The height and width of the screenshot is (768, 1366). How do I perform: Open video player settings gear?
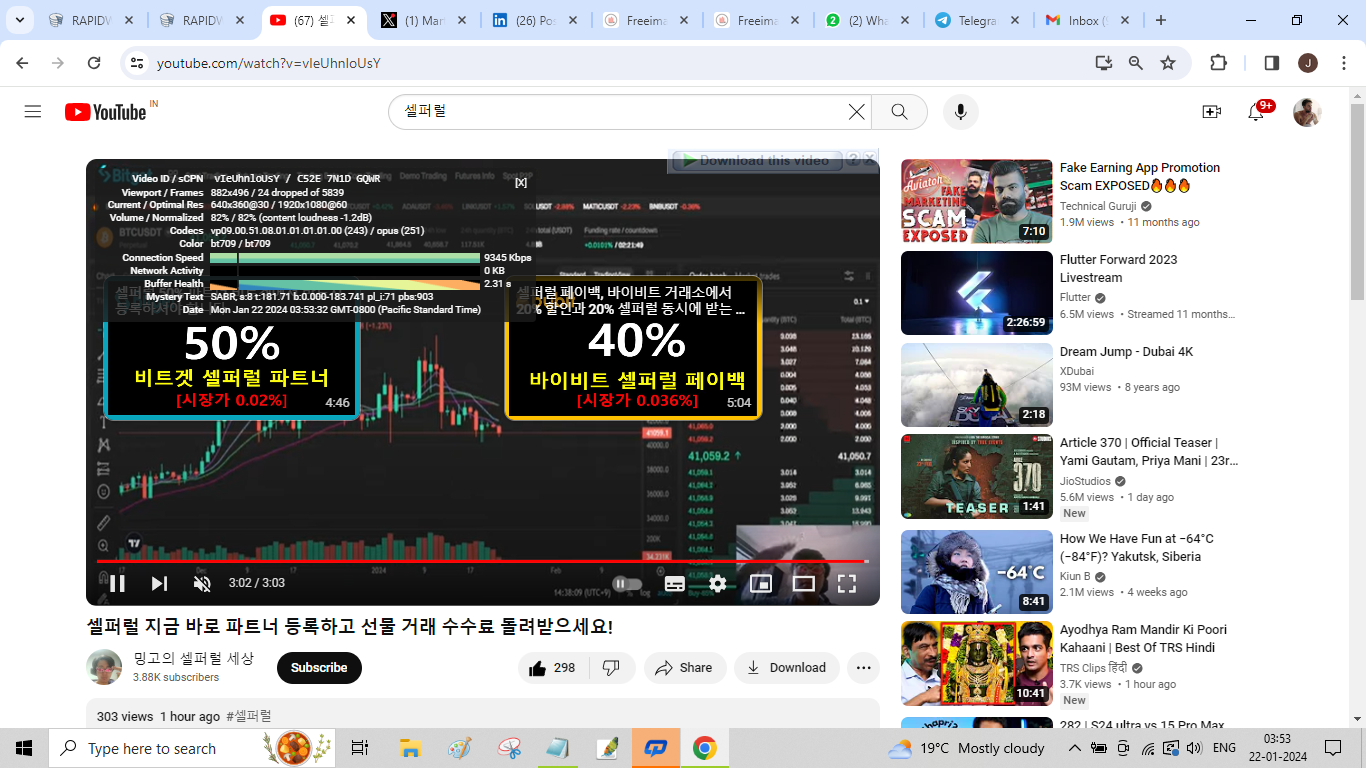717,583
